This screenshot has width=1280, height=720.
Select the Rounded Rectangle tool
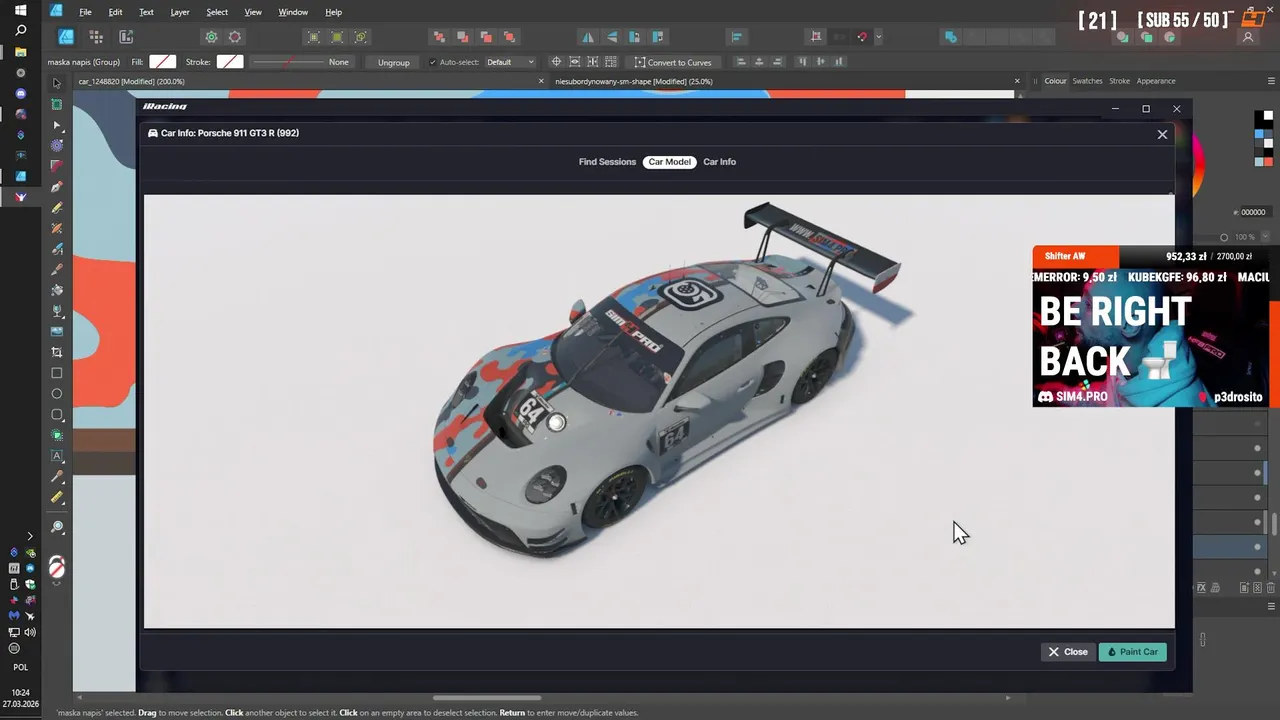(x=57, y=415)
